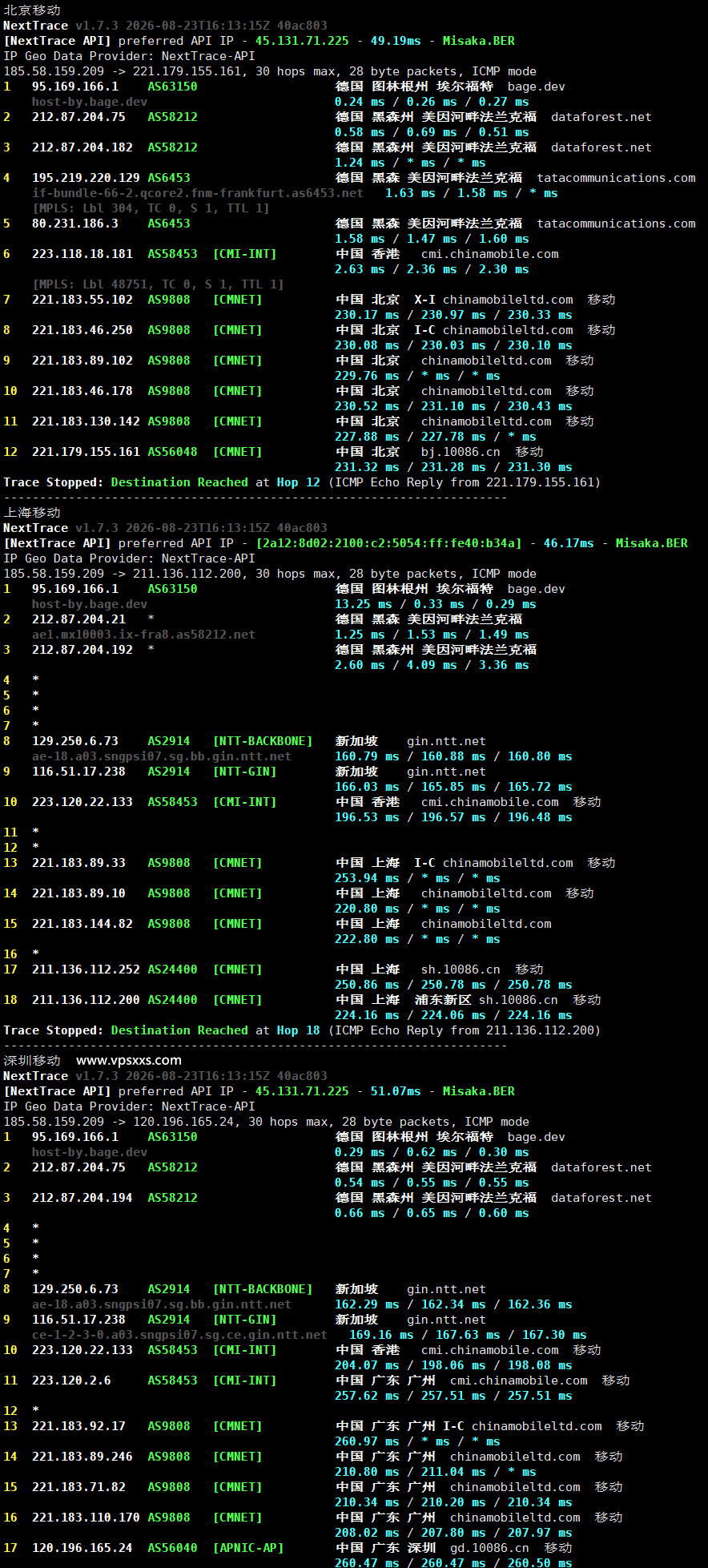Click the IPv6 address 2a12:8d02:2100:c2:5054:ff:fe40:b34a

(388, 543)
